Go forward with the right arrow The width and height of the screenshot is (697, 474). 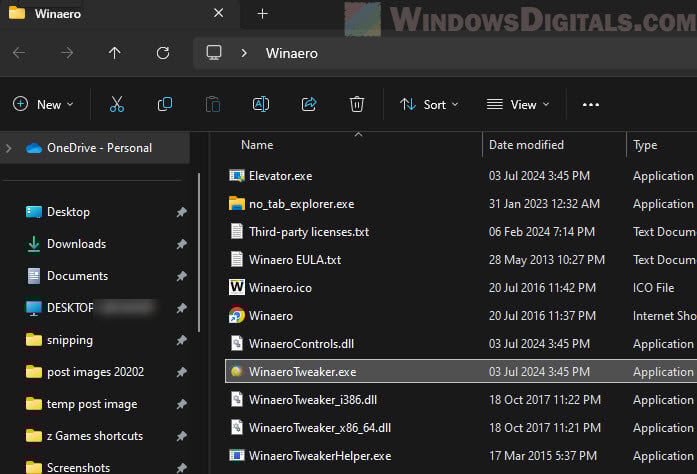[67, 53]
